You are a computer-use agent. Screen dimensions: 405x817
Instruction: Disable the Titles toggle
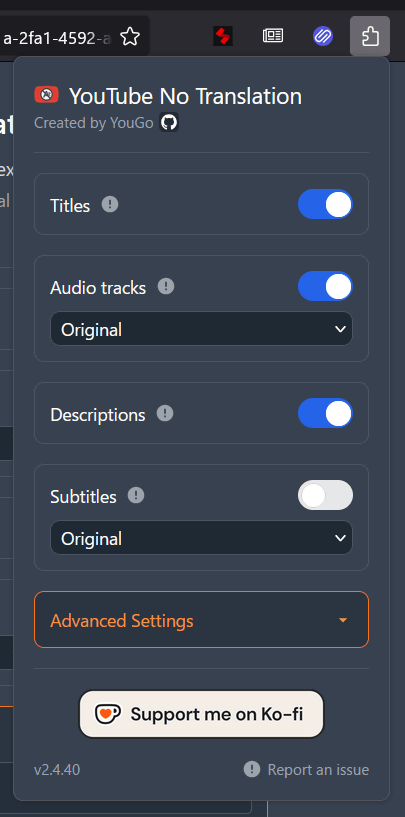(325, 204)
